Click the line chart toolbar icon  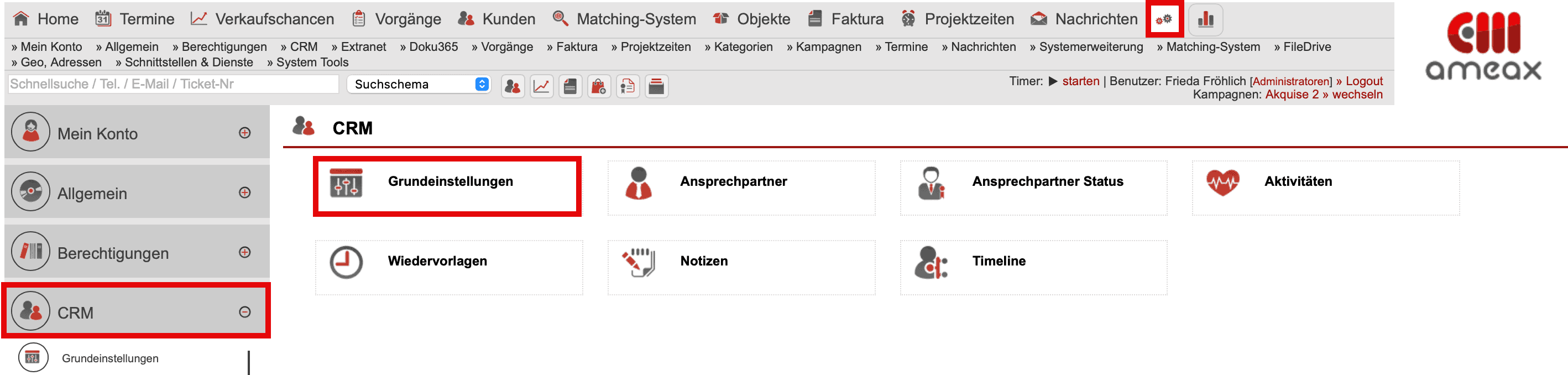click(x=541, y=86)
